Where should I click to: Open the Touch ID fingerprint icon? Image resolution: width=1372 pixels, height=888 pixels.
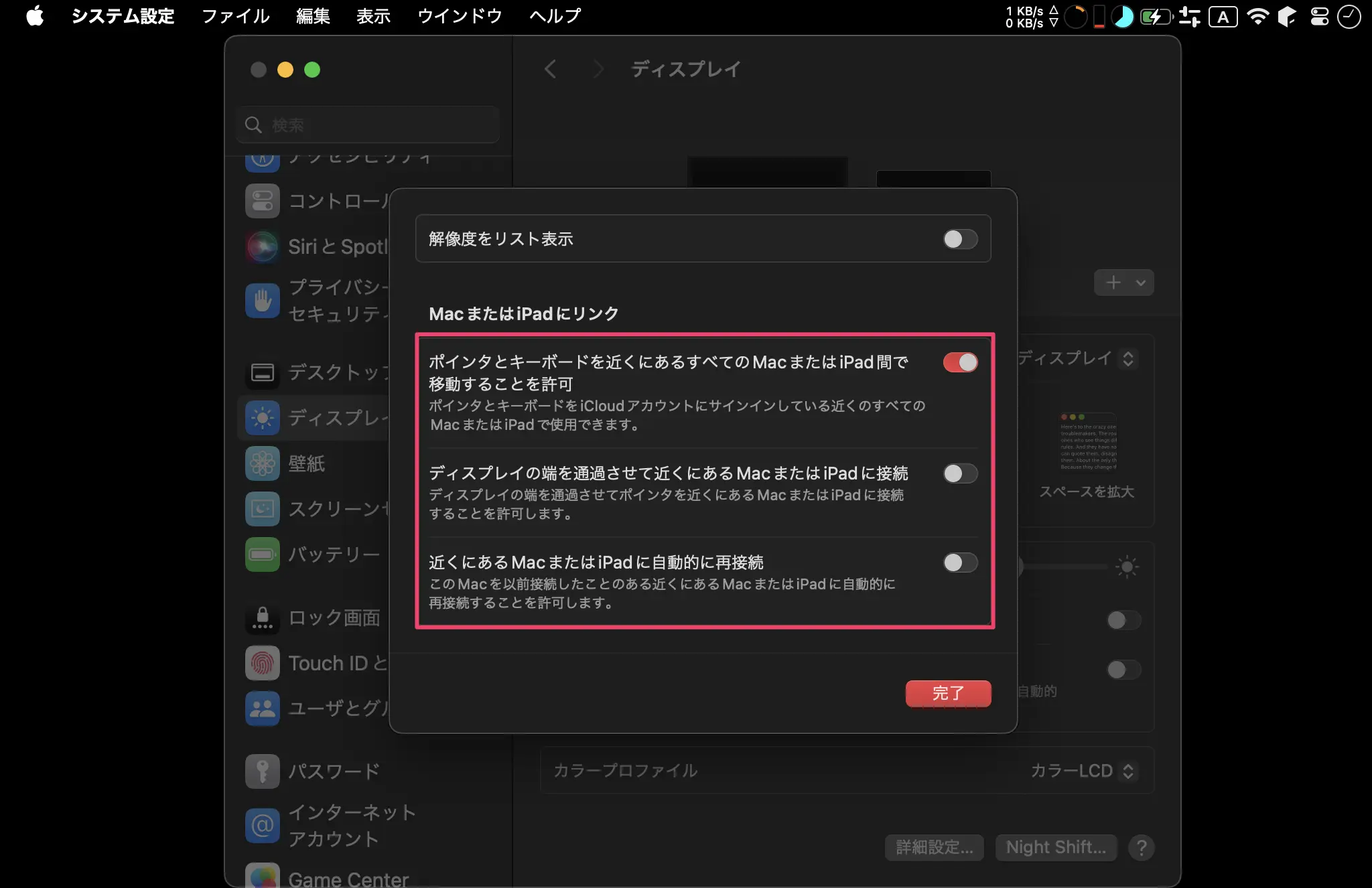tap(263, 663)
